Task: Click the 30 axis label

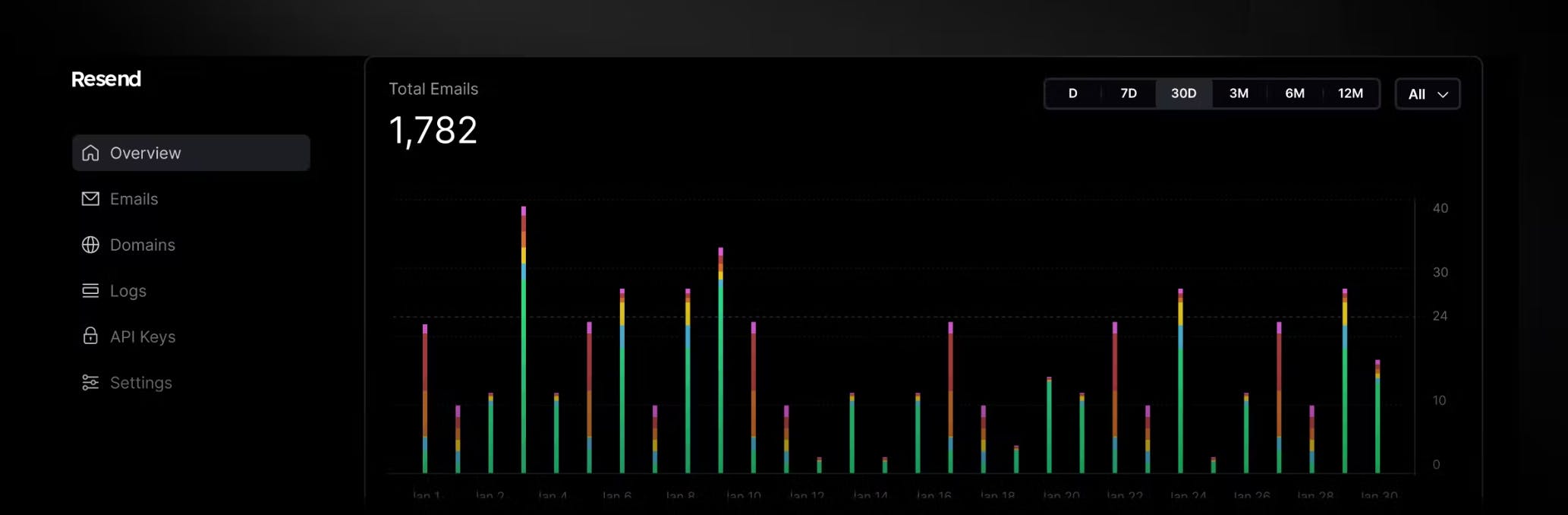Action: (1440, 272)
